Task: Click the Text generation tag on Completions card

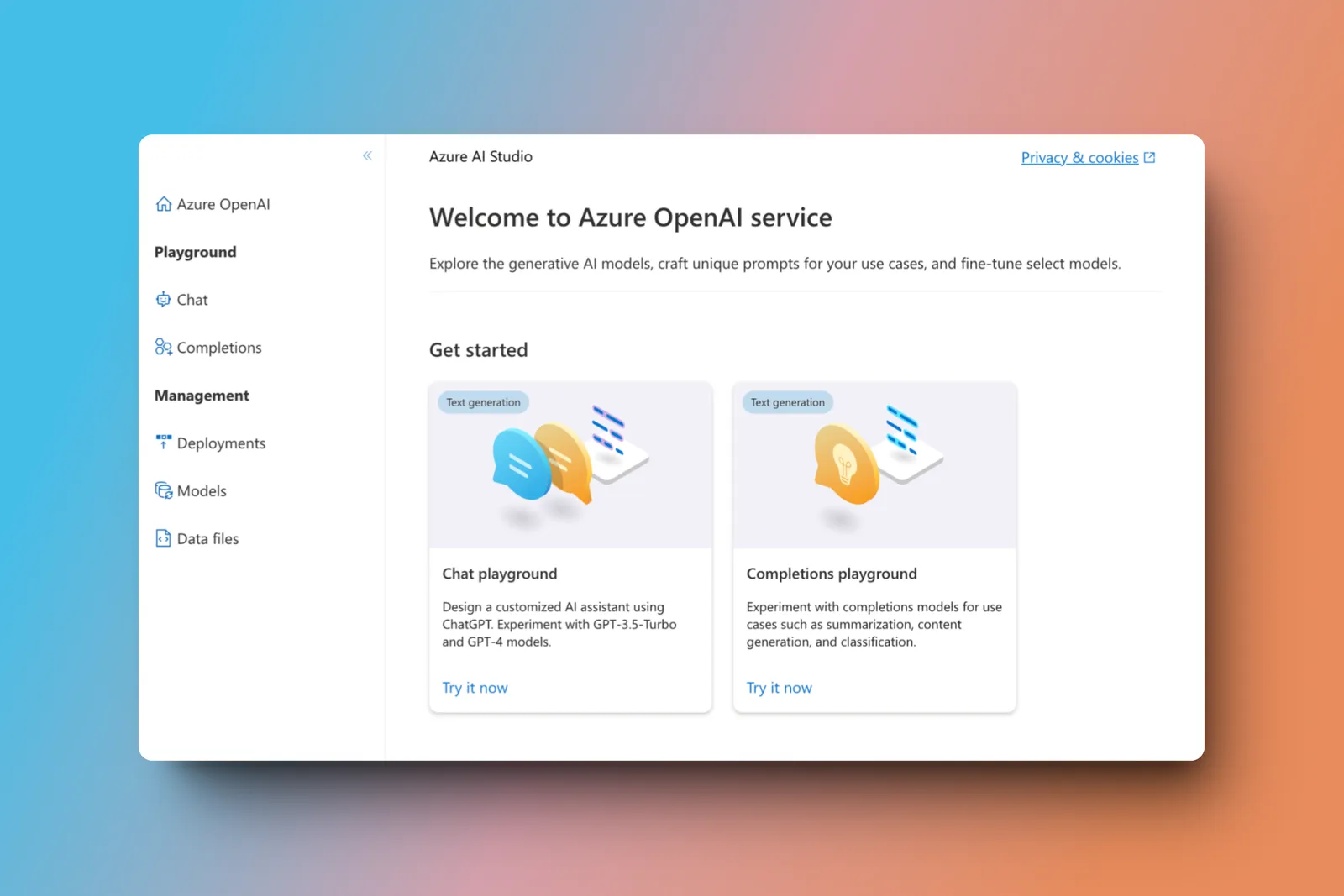Action: point(787,402)
